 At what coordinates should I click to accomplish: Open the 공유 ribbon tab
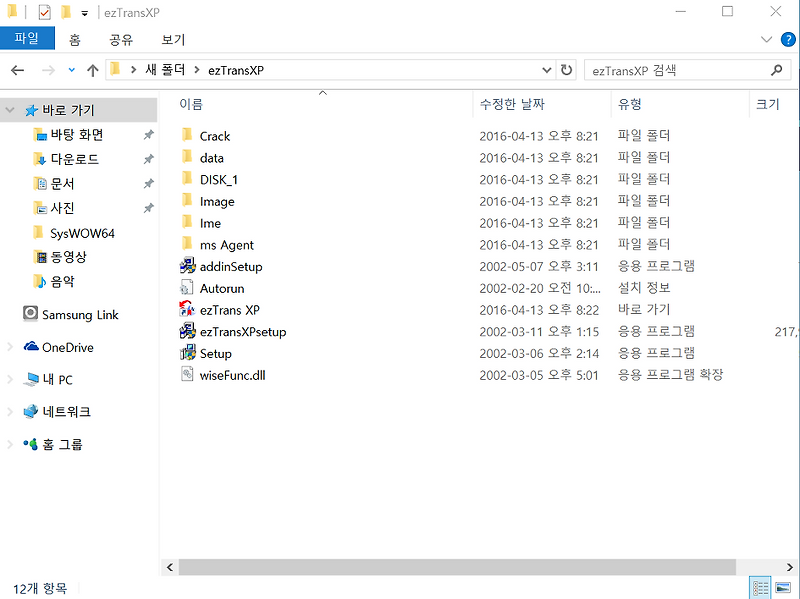click(121, 40)
